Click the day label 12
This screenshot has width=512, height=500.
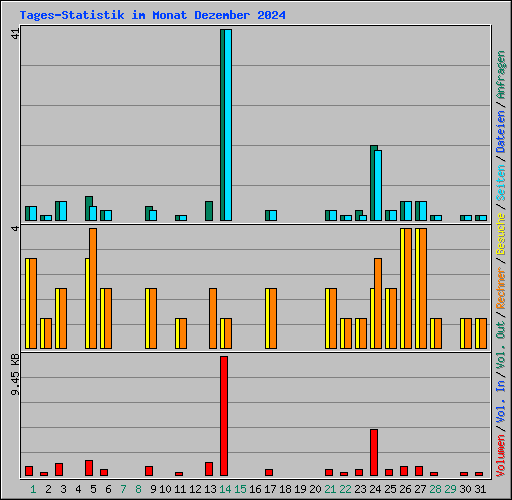click(195, 489)
